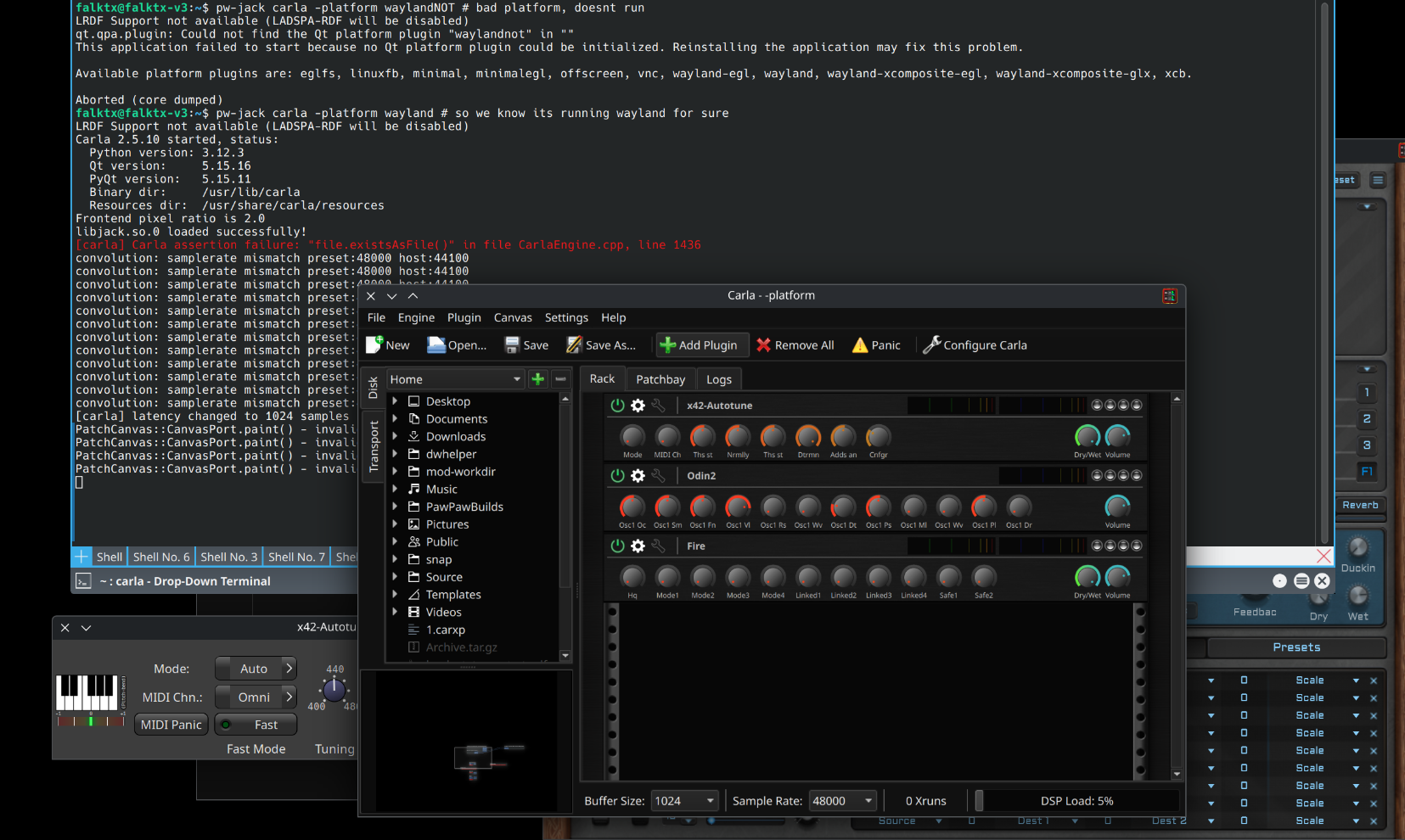Click the Panic warning icon

click(x=860, y=344)
